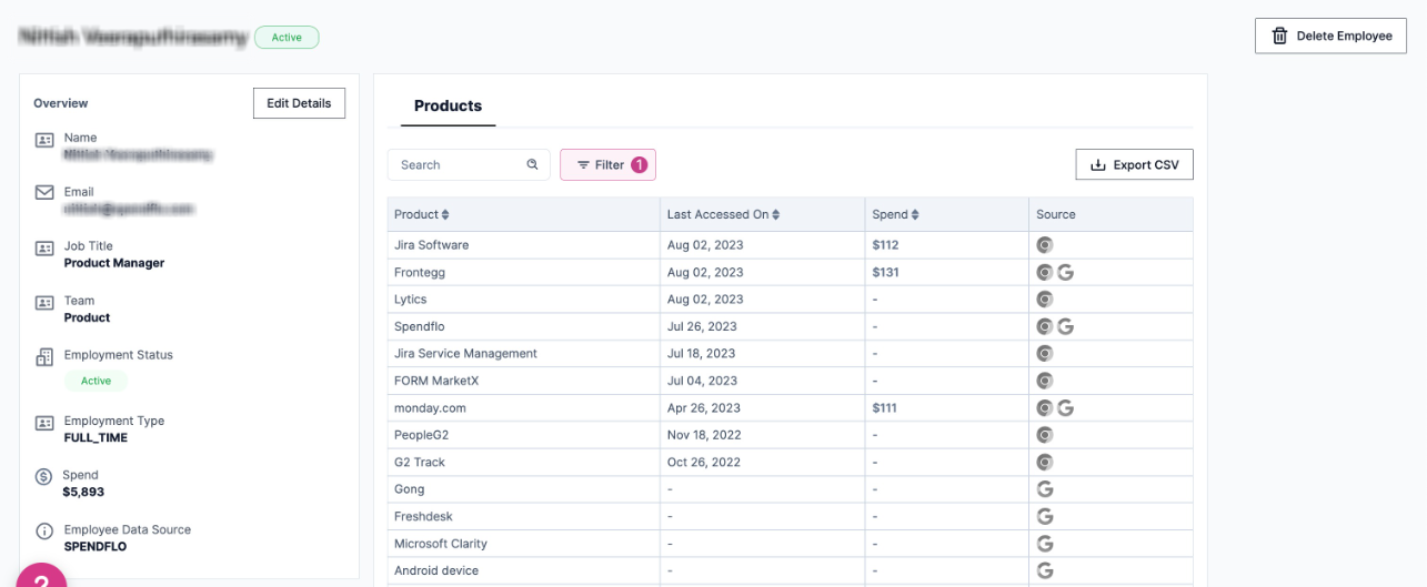The image size is (1427, 587).
Task: Click Microsoft Clarity in the table
Action: pyautogui.click(x=441, y=544)
